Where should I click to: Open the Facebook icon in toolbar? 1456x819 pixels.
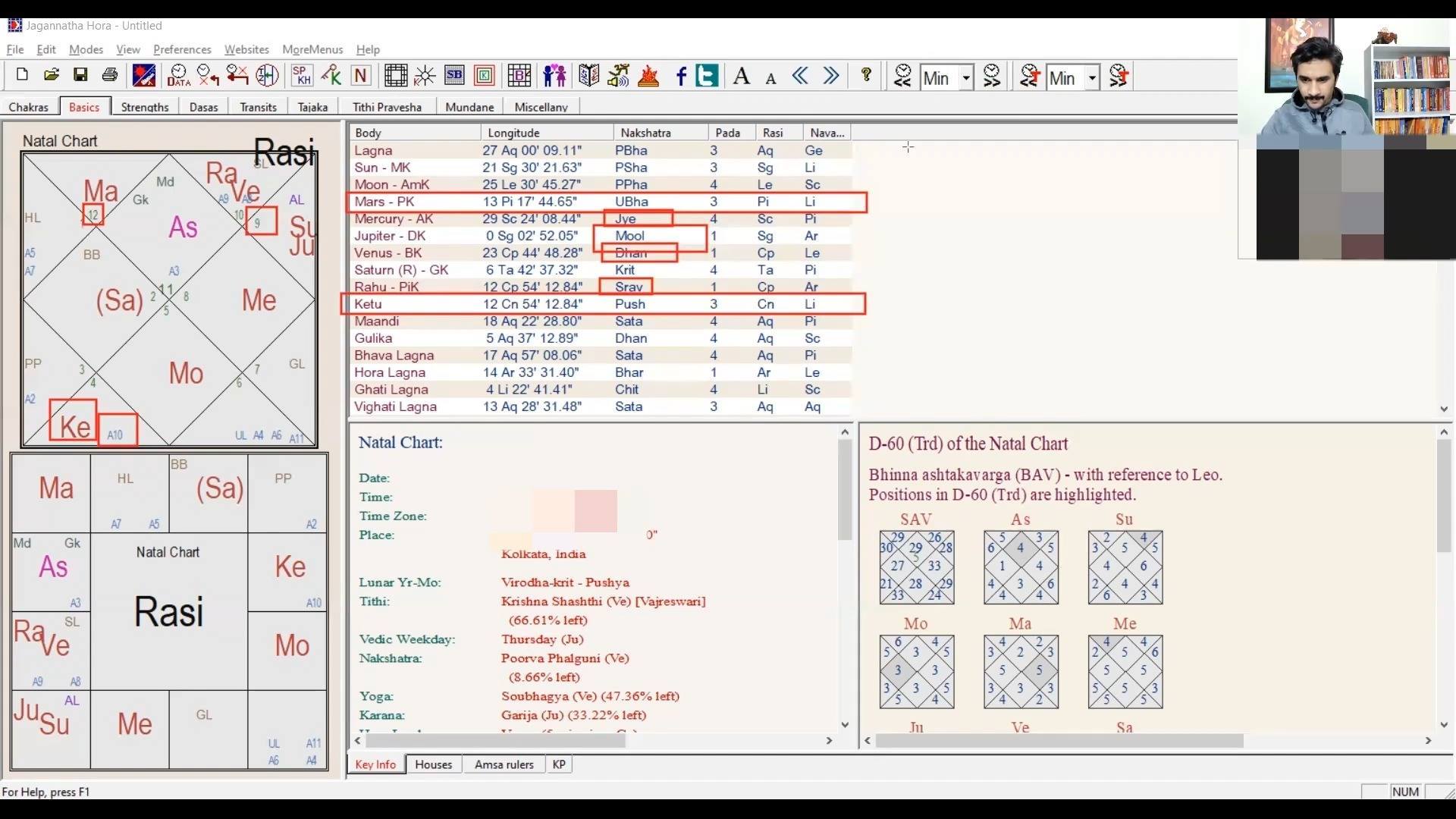coord(681,76)
